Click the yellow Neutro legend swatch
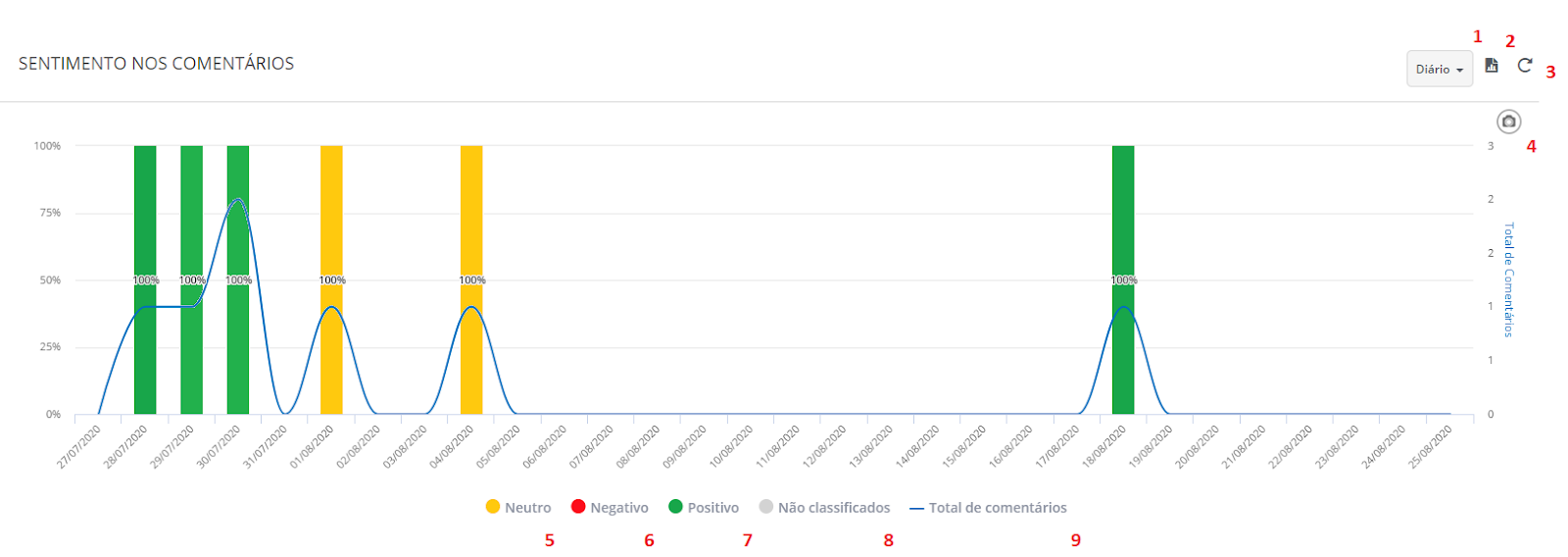This screenshot has width=1568, height=557. coord(493,507)
